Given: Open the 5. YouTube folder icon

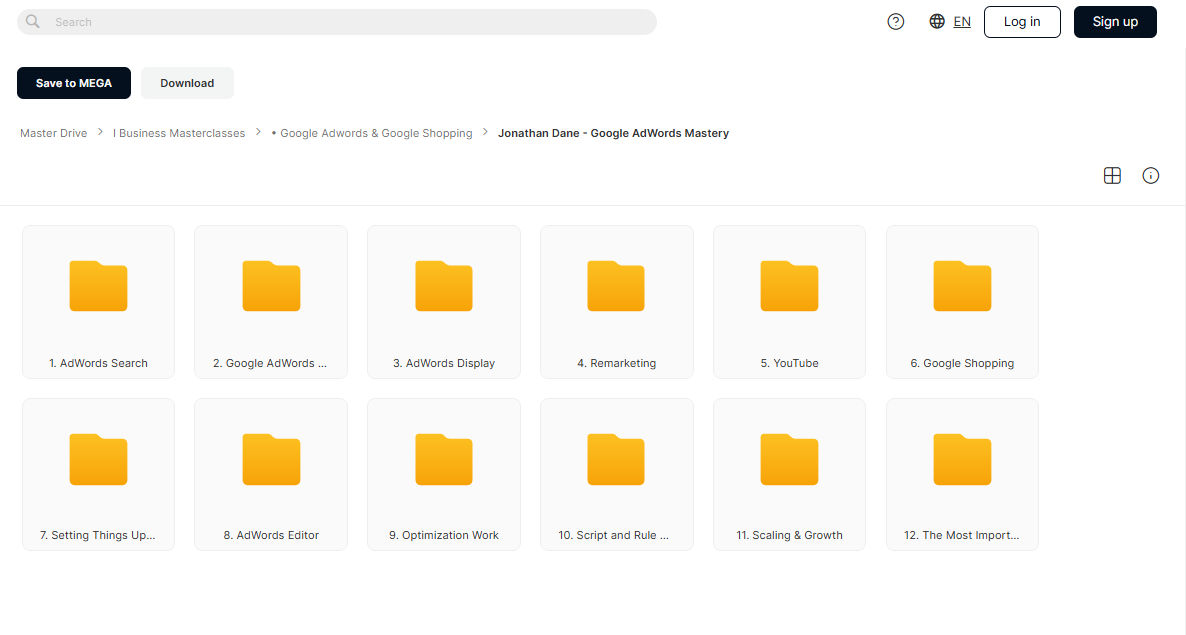Looking at the screenshot, I should tap(789, 286).
